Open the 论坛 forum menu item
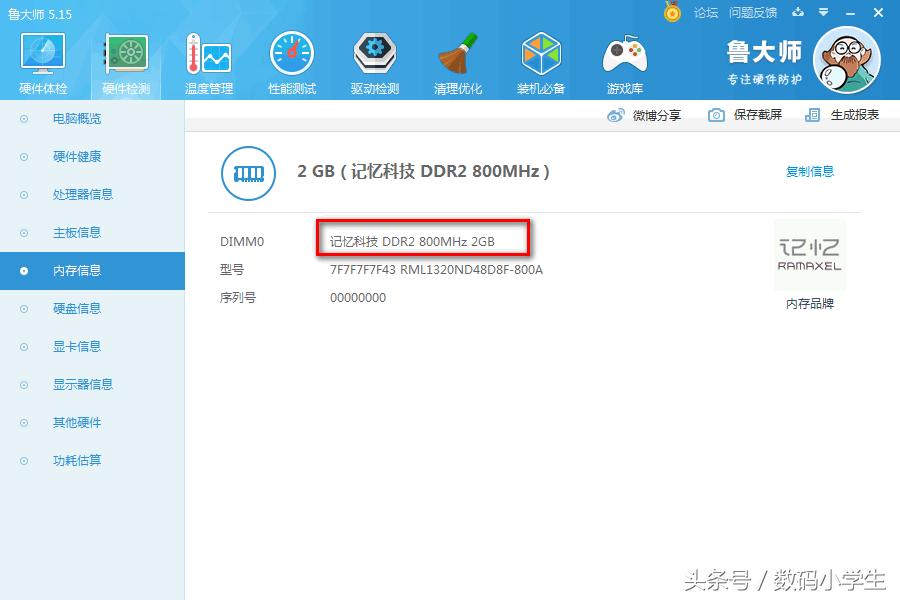 [705, 13]
